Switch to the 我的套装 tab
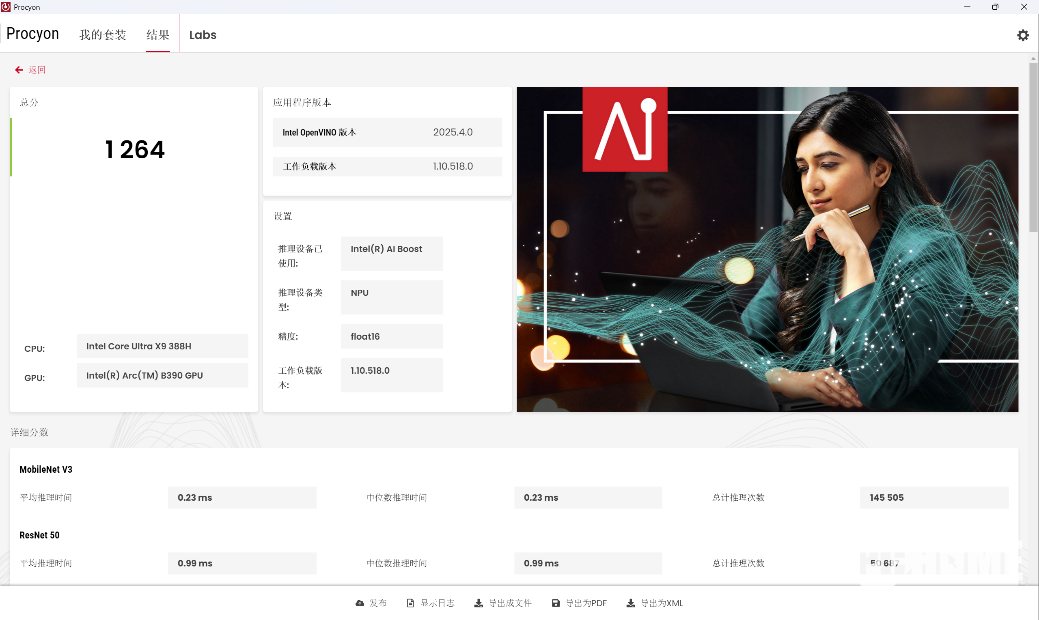 point(103,34)
